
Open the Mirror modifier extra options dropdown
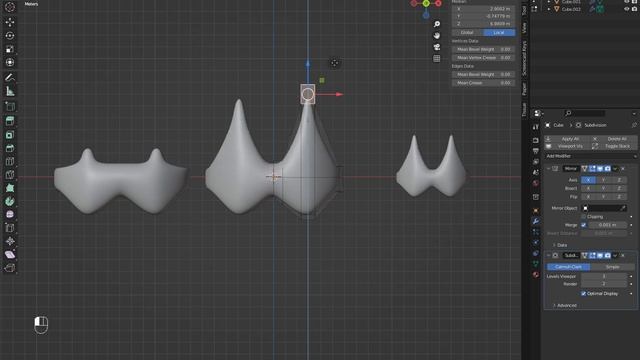pos(616,169)
